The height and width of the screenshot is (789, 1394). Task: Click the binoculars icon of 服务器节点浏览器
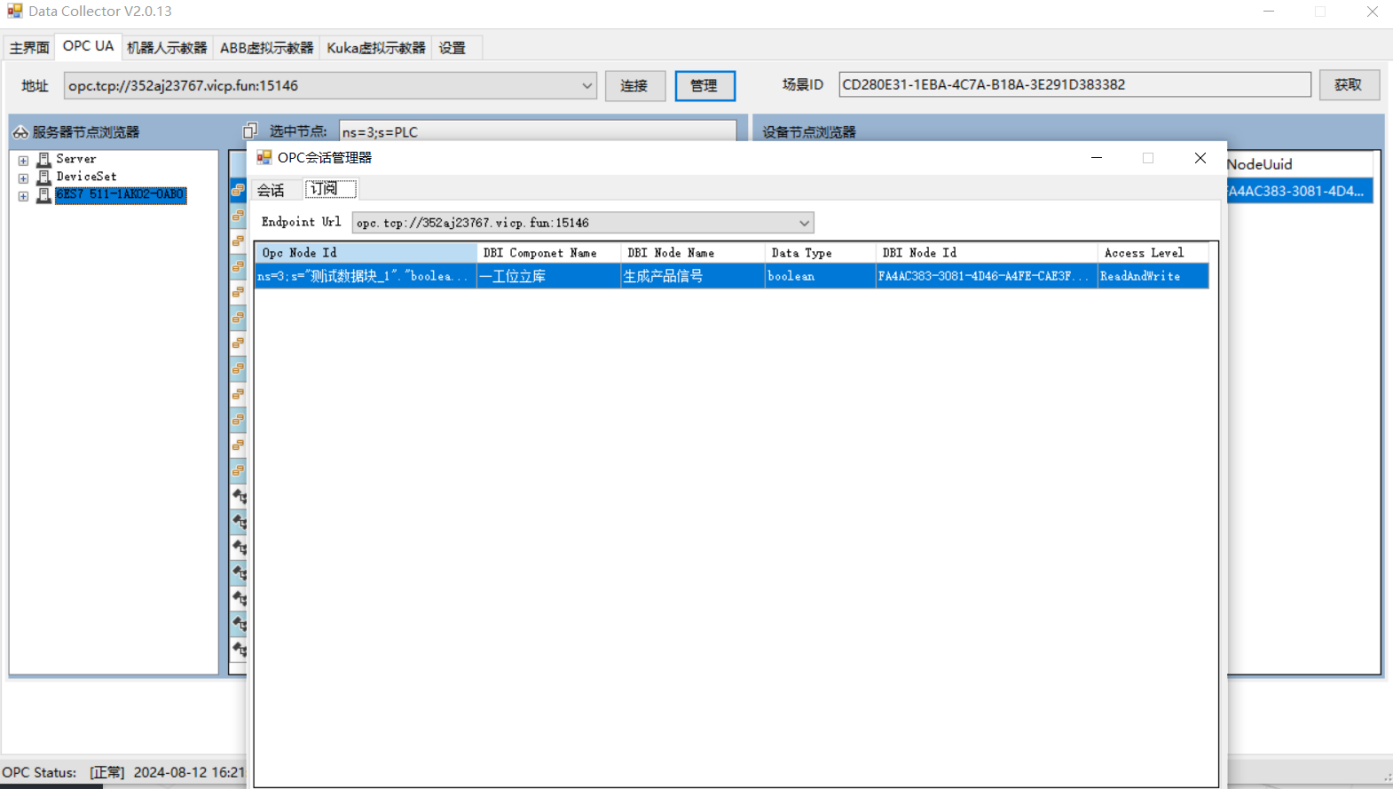point(20,132)
